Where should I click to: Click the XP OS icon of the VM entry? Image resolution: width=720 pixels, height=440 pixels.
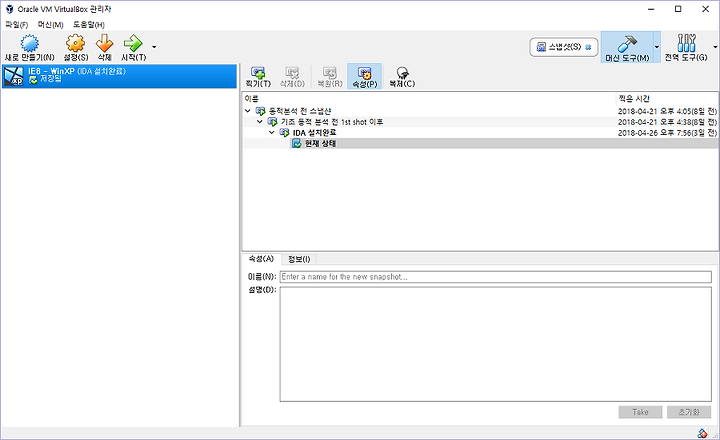(13, 76)
